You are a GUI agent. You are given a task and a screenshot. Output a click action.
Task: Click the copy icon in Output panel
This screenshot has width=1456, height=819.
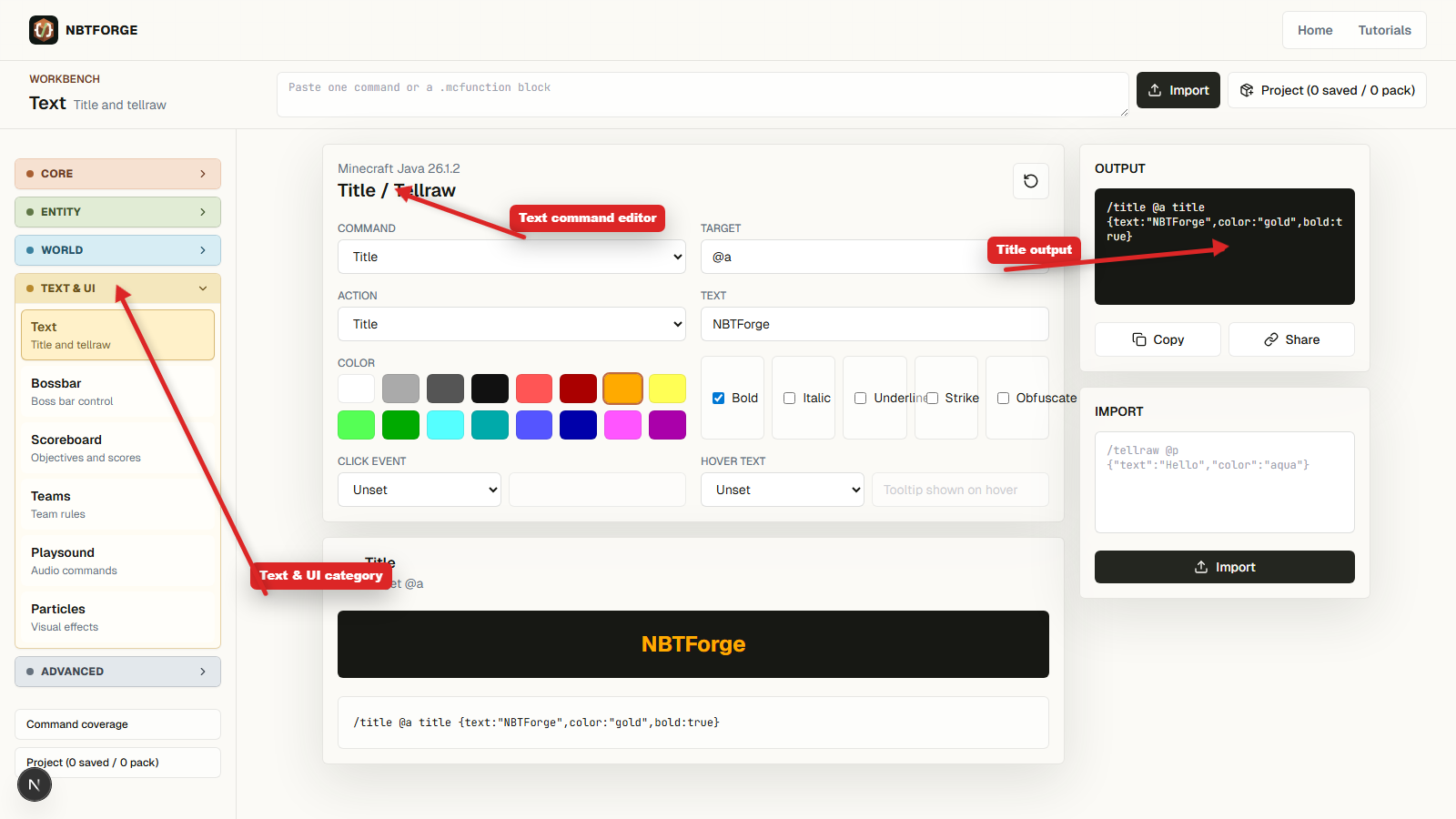pos(1139,339)
